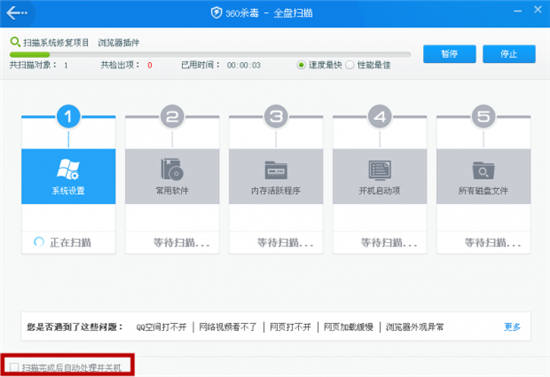The image size is (550, 377).
Task: Click the 共检出项 red zero value
Action: 150,65
